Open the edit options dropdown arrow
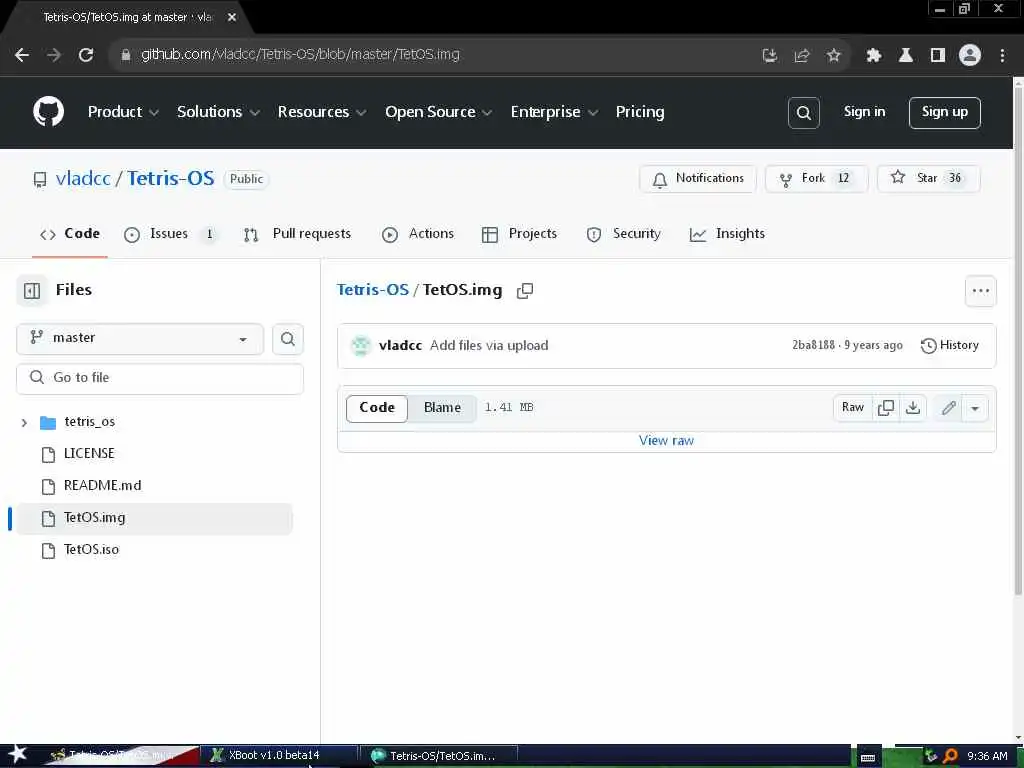Screen dimensions: 1024x768 pyautogui.click(x=974, y=408)
